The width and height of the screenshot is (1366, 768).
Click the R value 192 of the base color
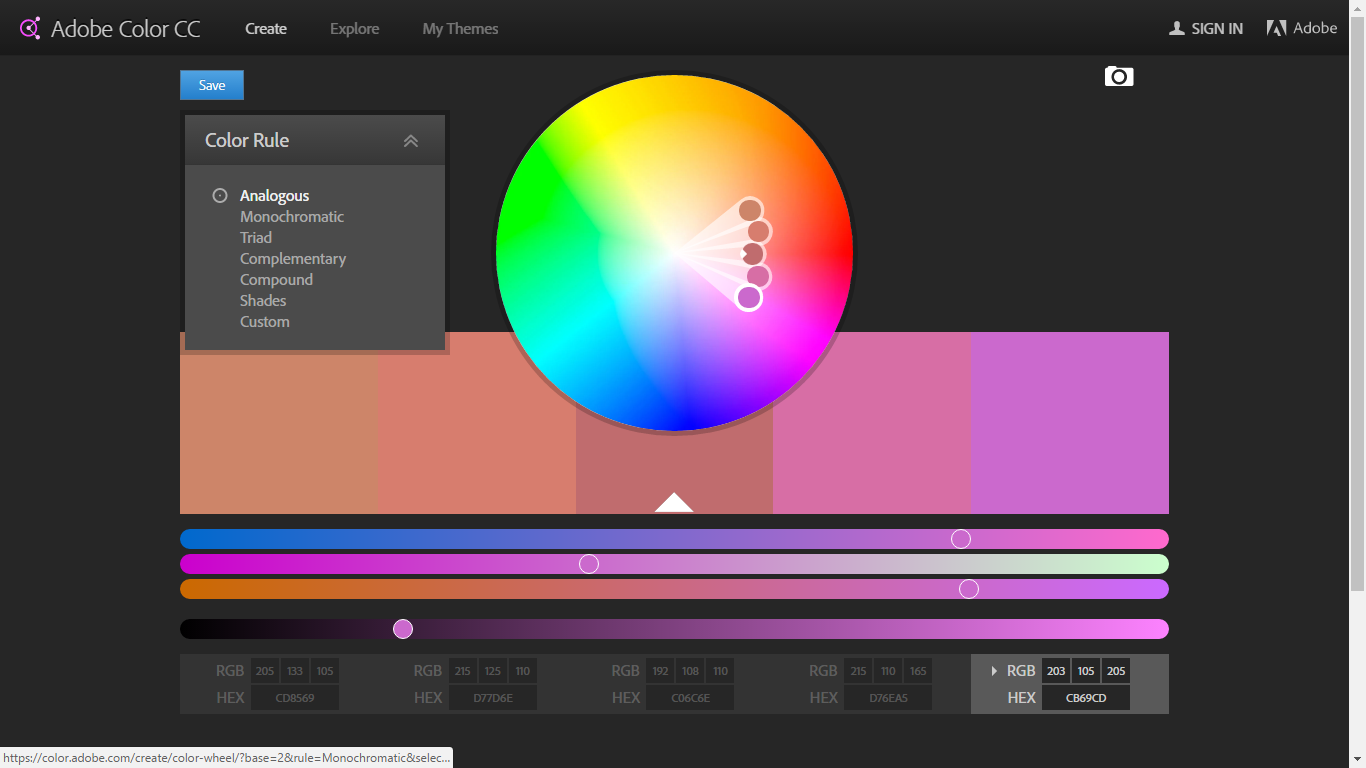point(660,671)
